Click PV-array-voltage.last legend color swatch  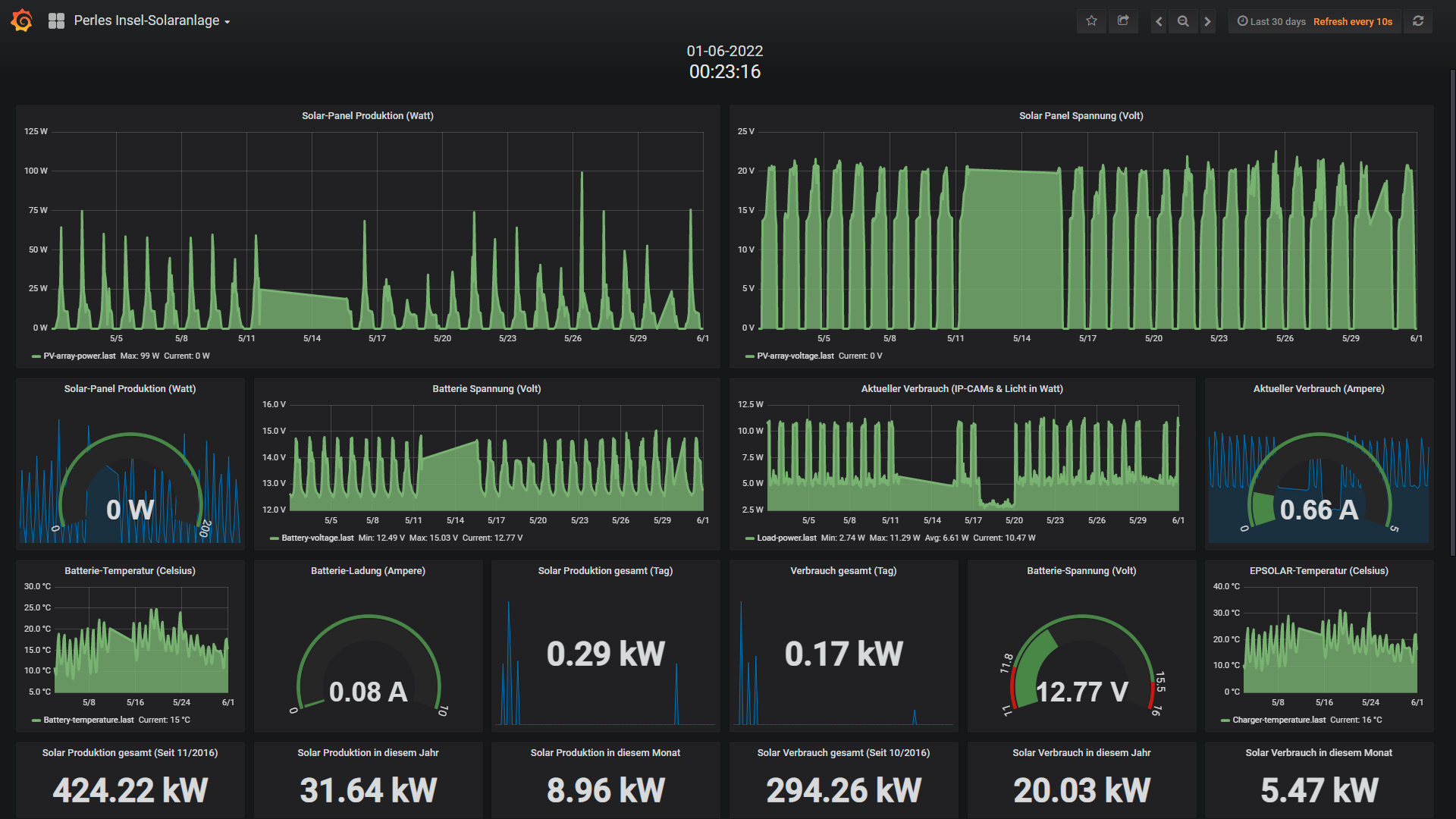pos(749,356)
